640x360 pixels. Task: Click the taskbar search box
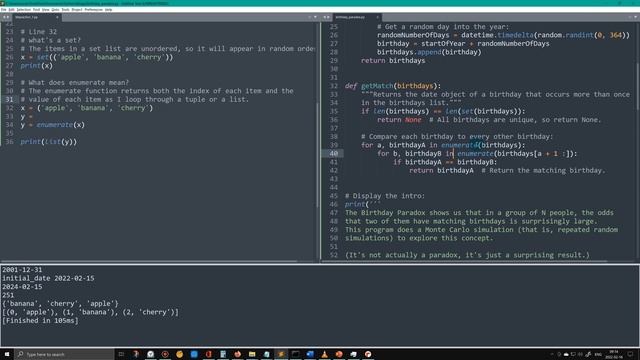(x=64, y=354)
